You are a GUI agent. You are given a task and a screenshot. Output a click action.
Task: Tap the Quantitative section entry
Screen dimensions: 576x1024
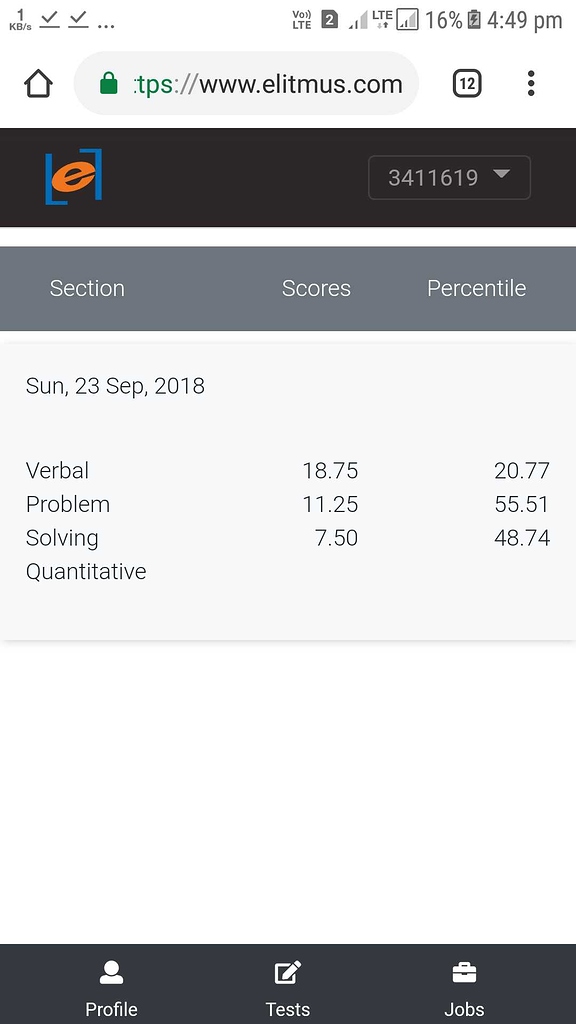point(86,571)
